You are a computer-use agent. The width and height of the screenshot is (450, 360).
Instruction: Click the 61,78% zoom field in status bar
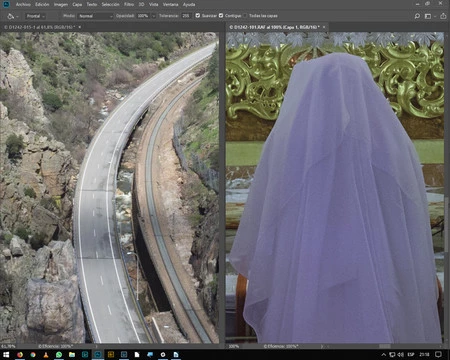coord(8,346)
